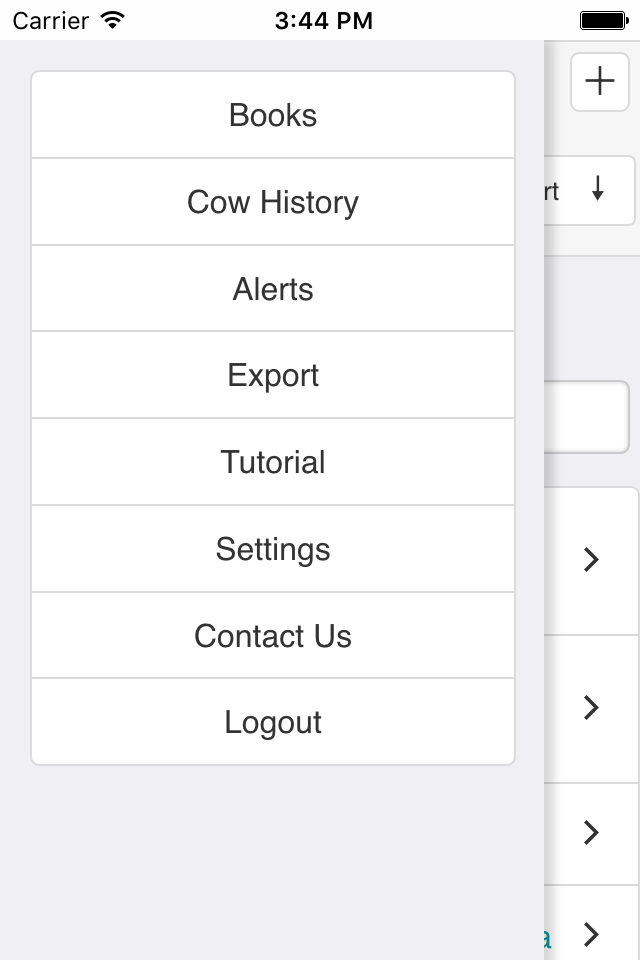Image resolution: width=640 pixels, height=960 pixels.
Task: Click the partially hidden search input field
Action: click(x=587, y=416)
